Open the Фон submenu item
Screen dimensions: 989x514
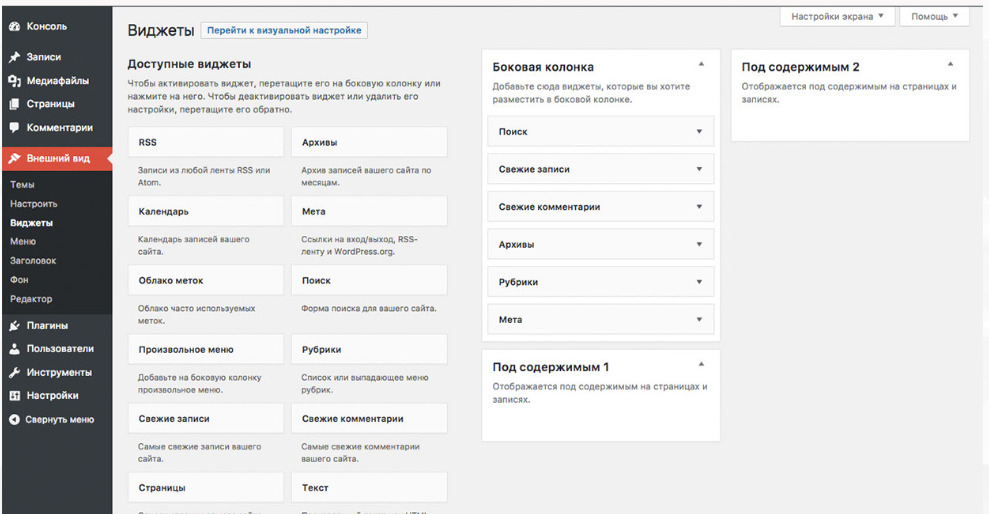click(x=19, y=279)
